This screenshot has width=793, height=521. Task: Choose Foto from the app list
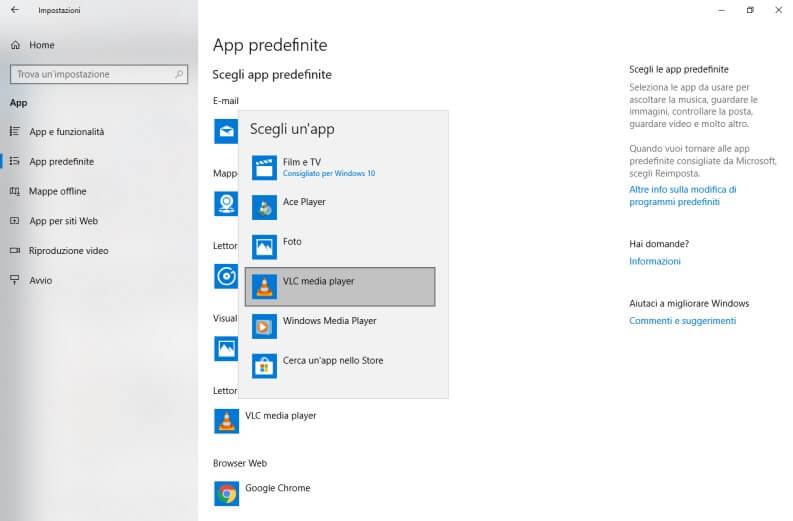[x=340, y=247]
